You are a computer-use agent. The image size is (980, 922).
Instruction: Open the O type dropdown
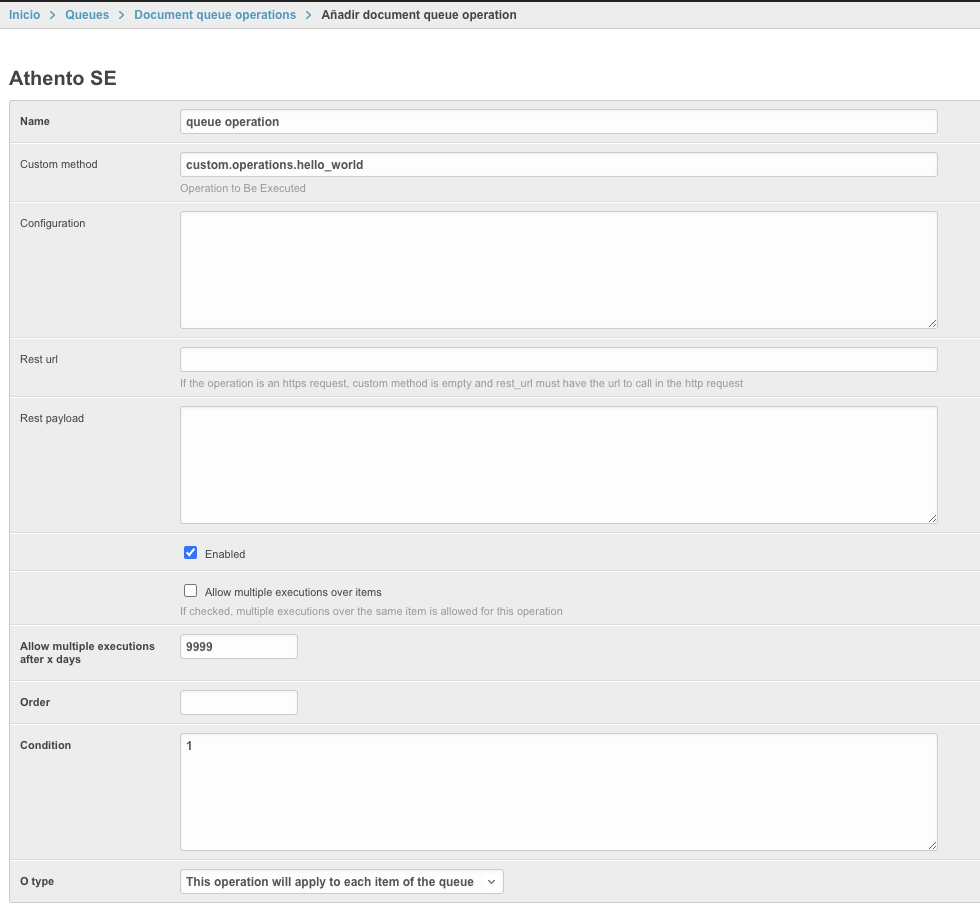(x=340, y=881)
